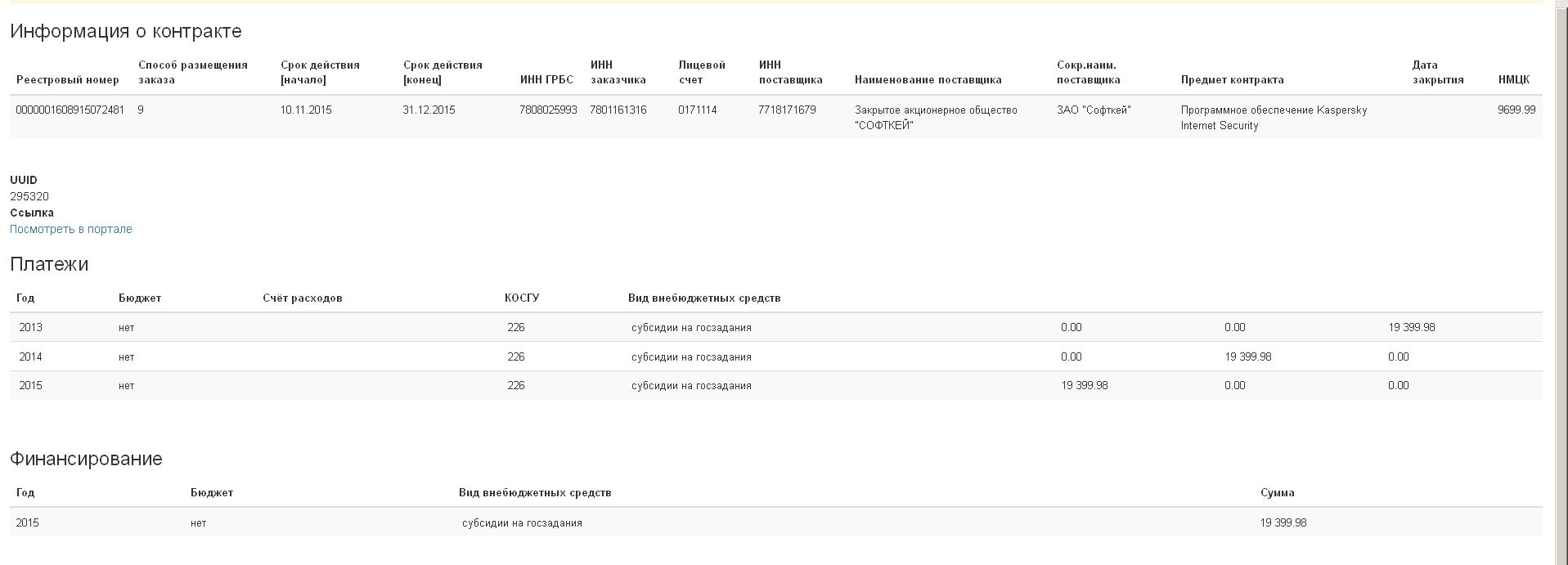
Task: Click year 2015 in the financing table
Action: pos(28,522)
